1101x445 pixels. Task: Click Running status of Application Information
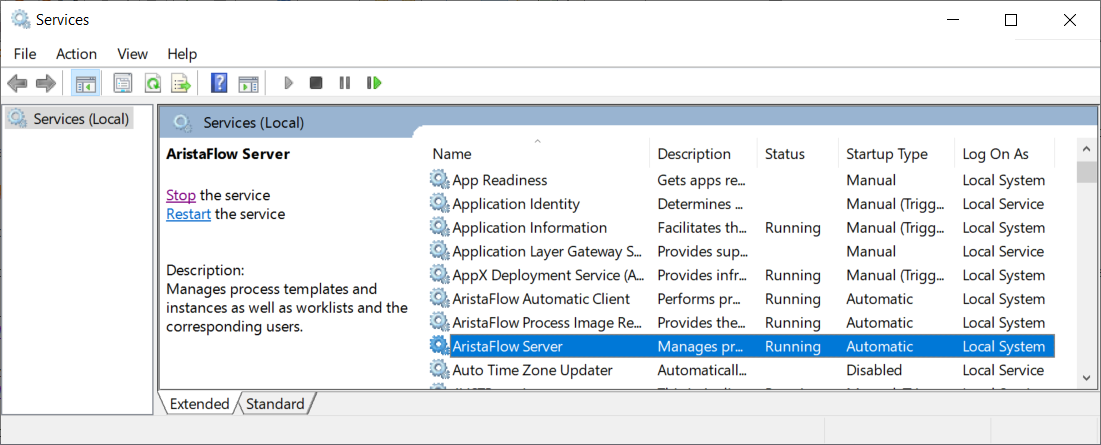pos(792,227)
